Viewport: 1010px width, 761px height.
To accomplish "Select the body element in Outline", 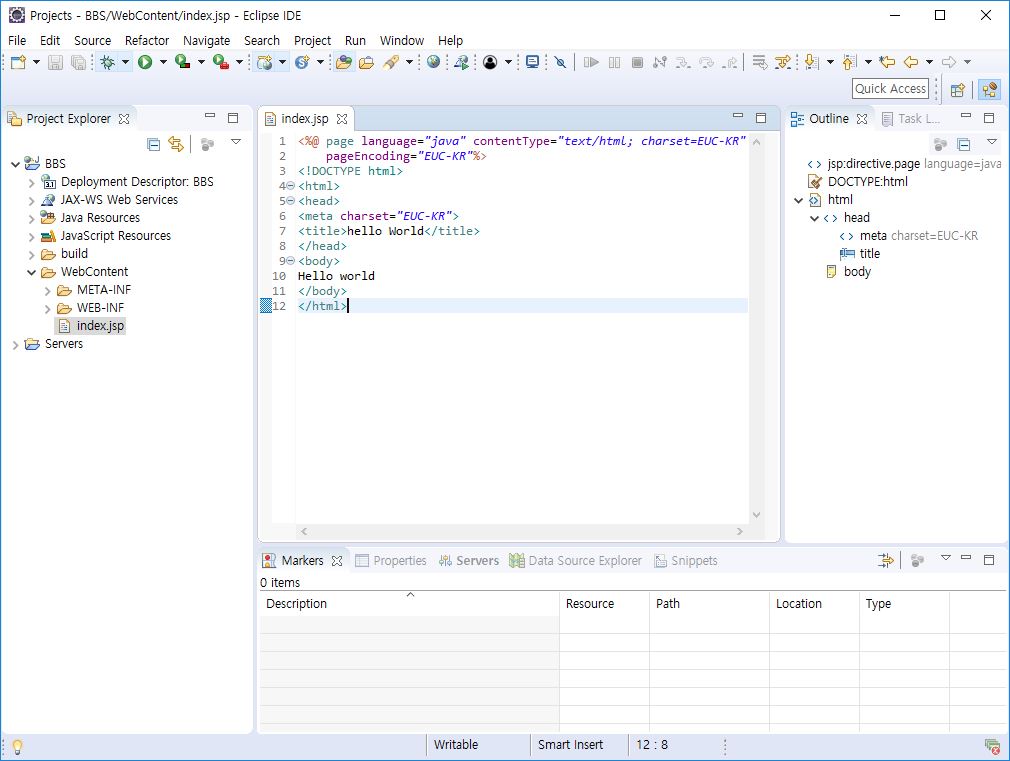I will (x=857, y=272).
